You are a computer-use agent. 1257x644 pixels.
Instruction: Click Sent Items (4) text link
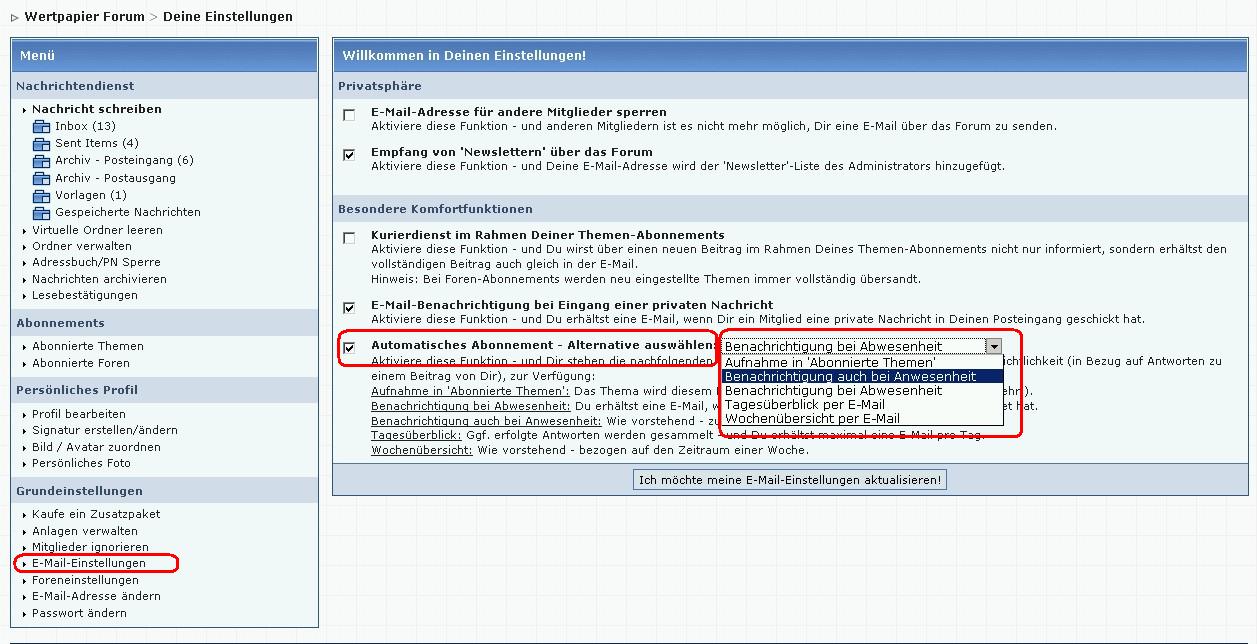coord(97,143)
